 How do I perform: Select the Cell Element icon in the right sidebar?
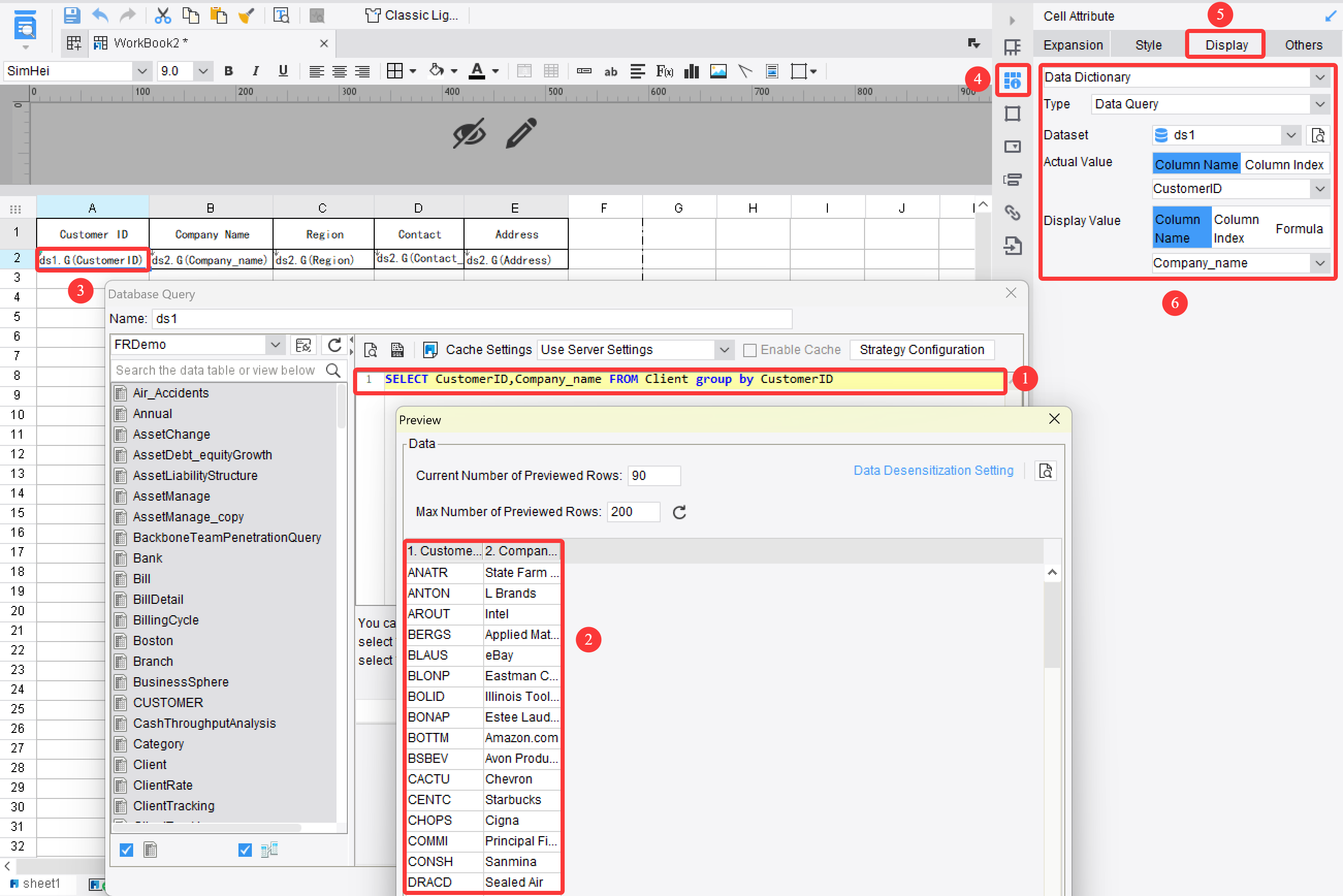click(x=1013, y=81)
